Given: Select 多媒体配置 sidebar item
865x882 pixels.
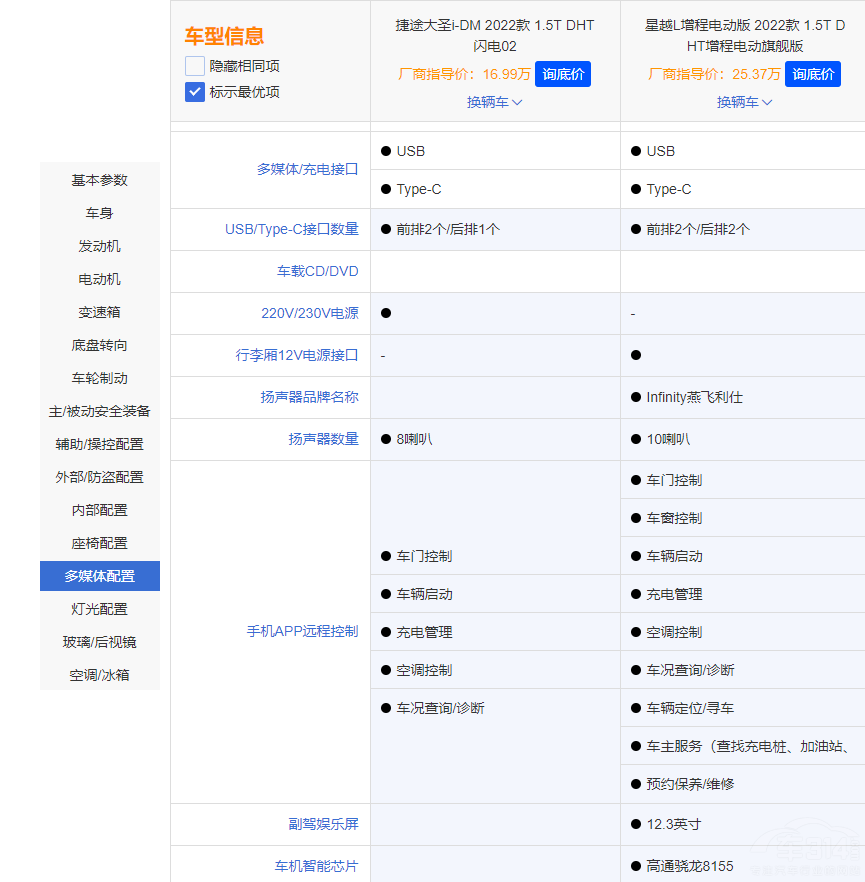Looking at the screenshot, I should [99, 576].
